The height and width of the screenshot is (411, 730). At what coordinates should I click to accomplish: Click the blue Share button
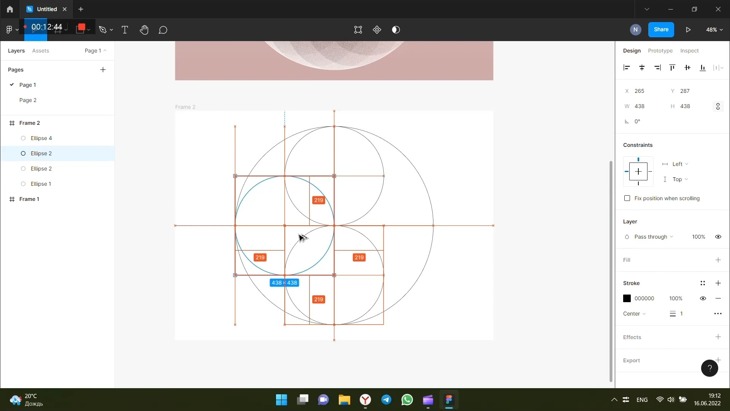pos(661,30)
